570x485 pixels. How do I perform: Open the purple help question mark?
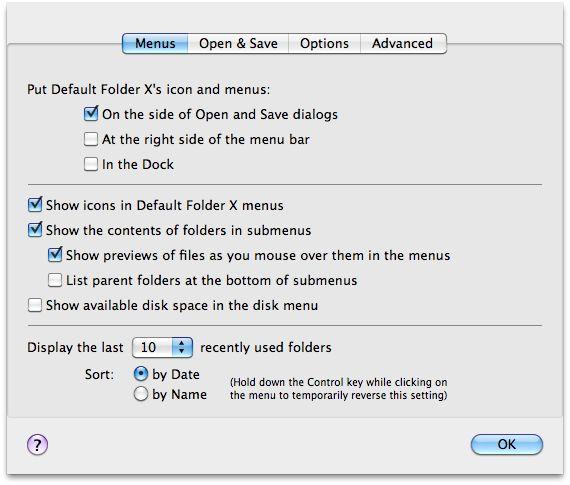pos(37,444)
